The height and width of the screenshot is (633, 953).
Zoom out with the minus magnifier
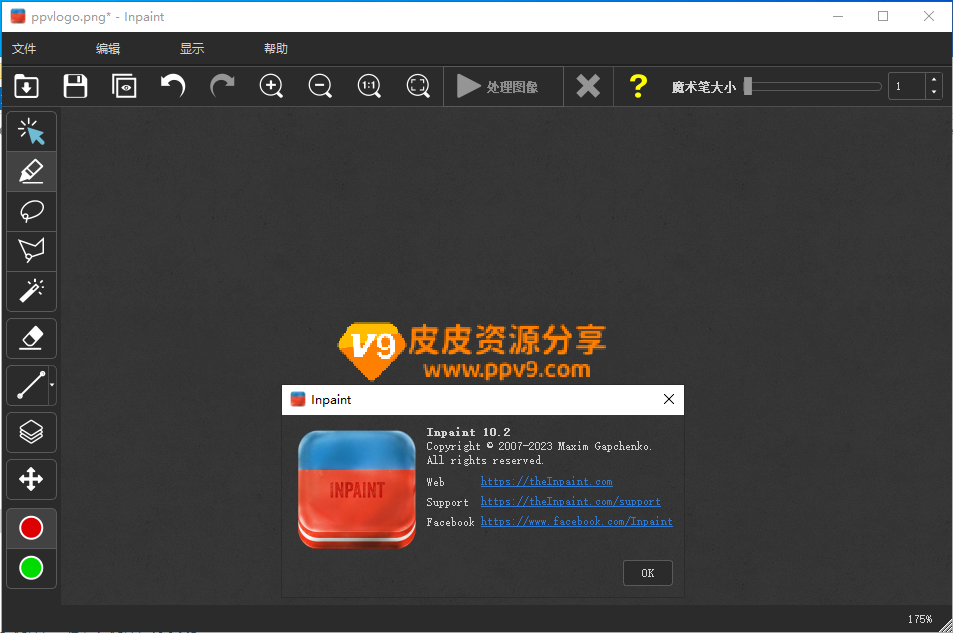tap(320, 86)
